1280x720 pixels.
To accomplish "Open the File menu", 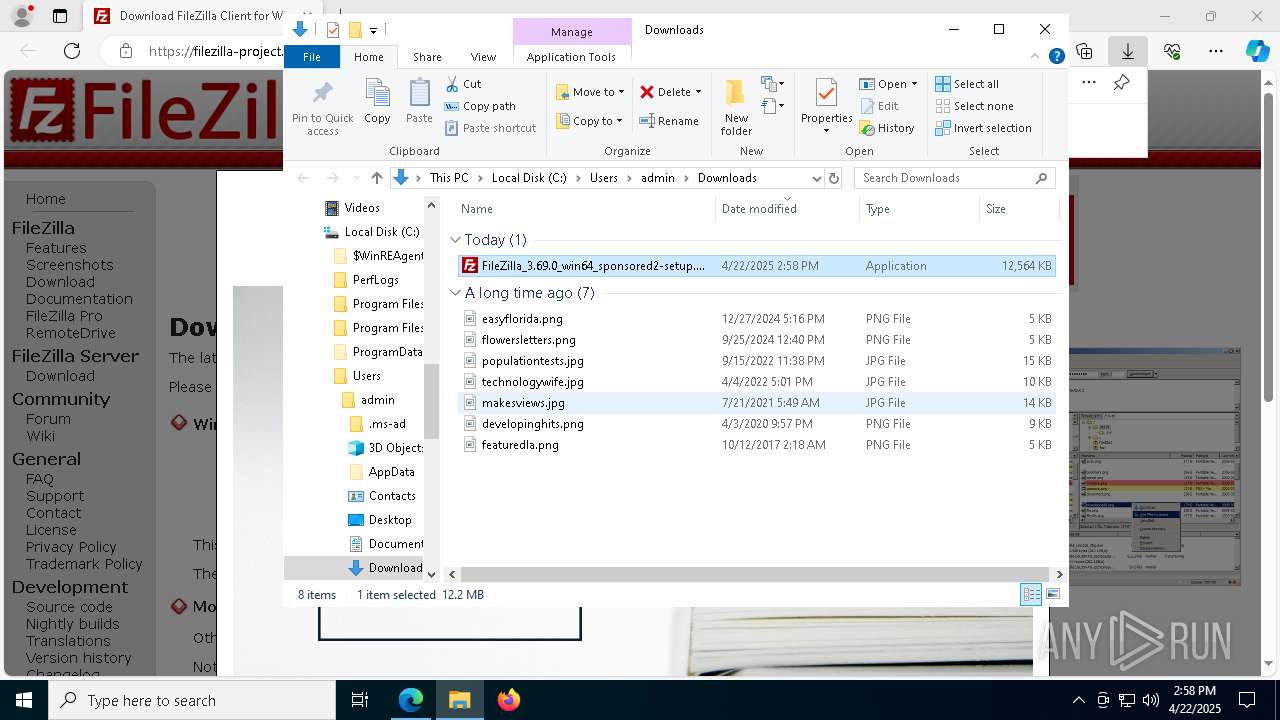I will pos(312,57).
